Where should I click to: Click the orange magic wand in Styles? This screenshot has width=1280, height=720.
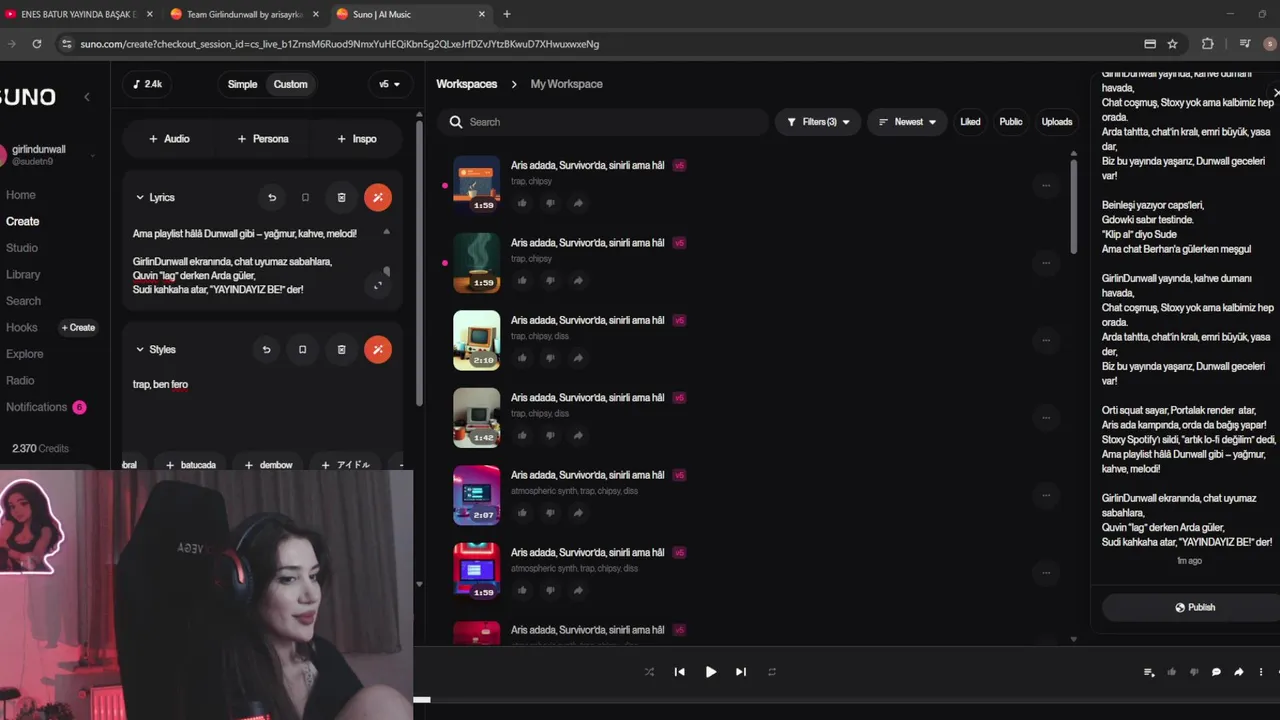point(378,350)
